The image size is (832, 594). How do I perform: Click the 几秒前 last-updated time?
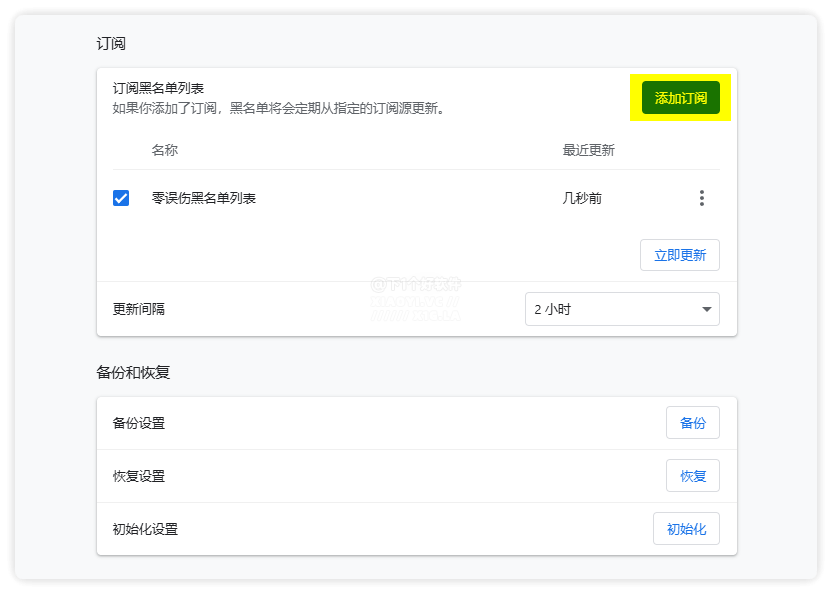582,198
